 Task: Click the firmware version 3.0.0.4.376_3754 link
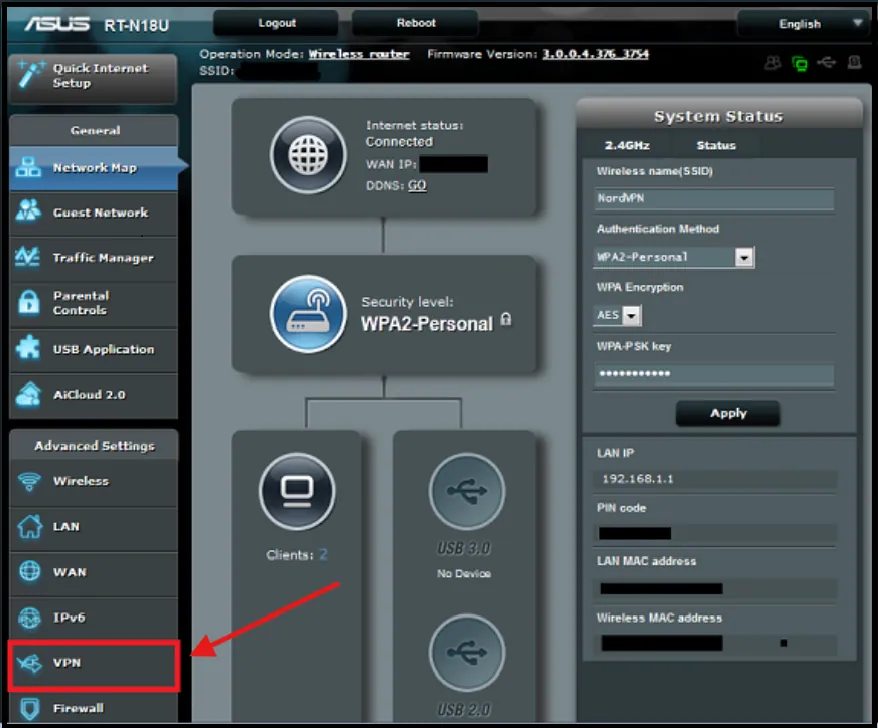[x=595, y=54]
